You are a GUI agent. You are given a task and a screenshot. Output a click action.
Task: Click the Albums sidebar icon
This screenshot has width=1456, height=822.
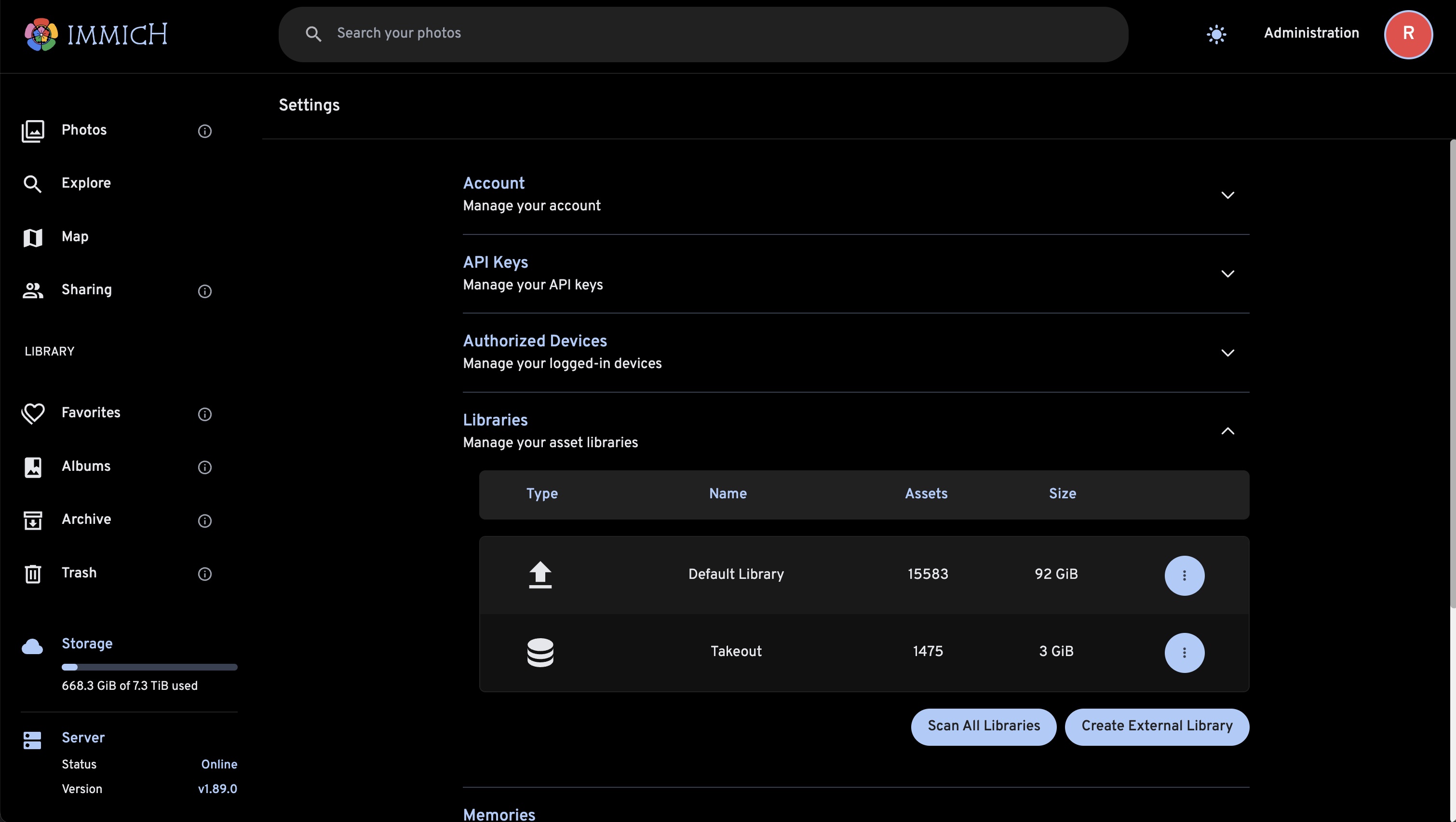click(x=33, y=467)
